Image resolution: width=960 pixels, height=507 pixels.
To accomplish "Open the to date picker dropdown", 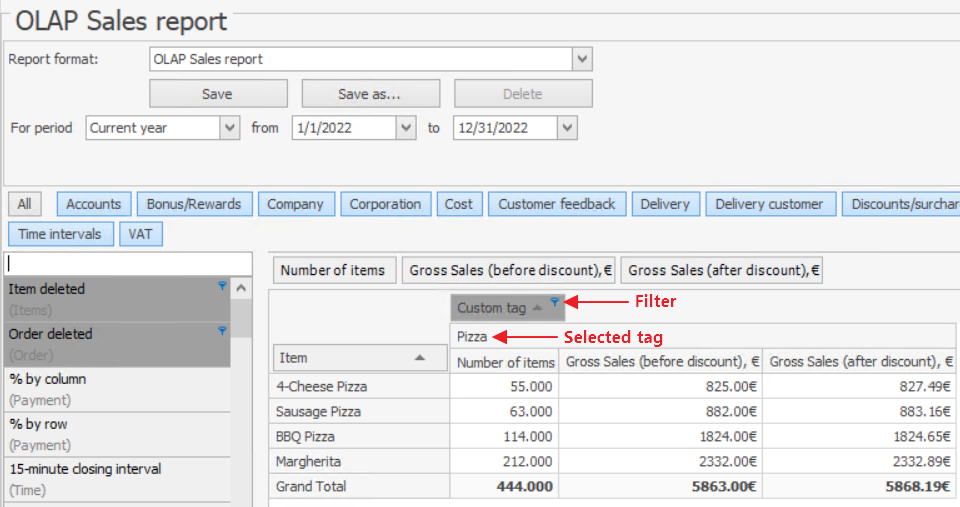I will (567, 128).
